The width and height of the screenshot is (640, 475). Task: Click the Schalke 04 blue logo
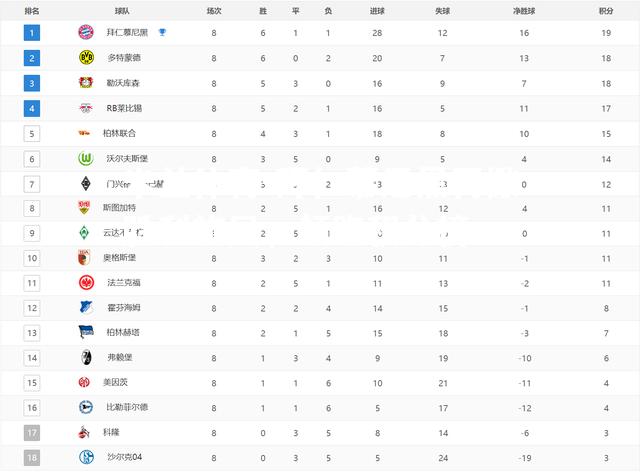86,457
